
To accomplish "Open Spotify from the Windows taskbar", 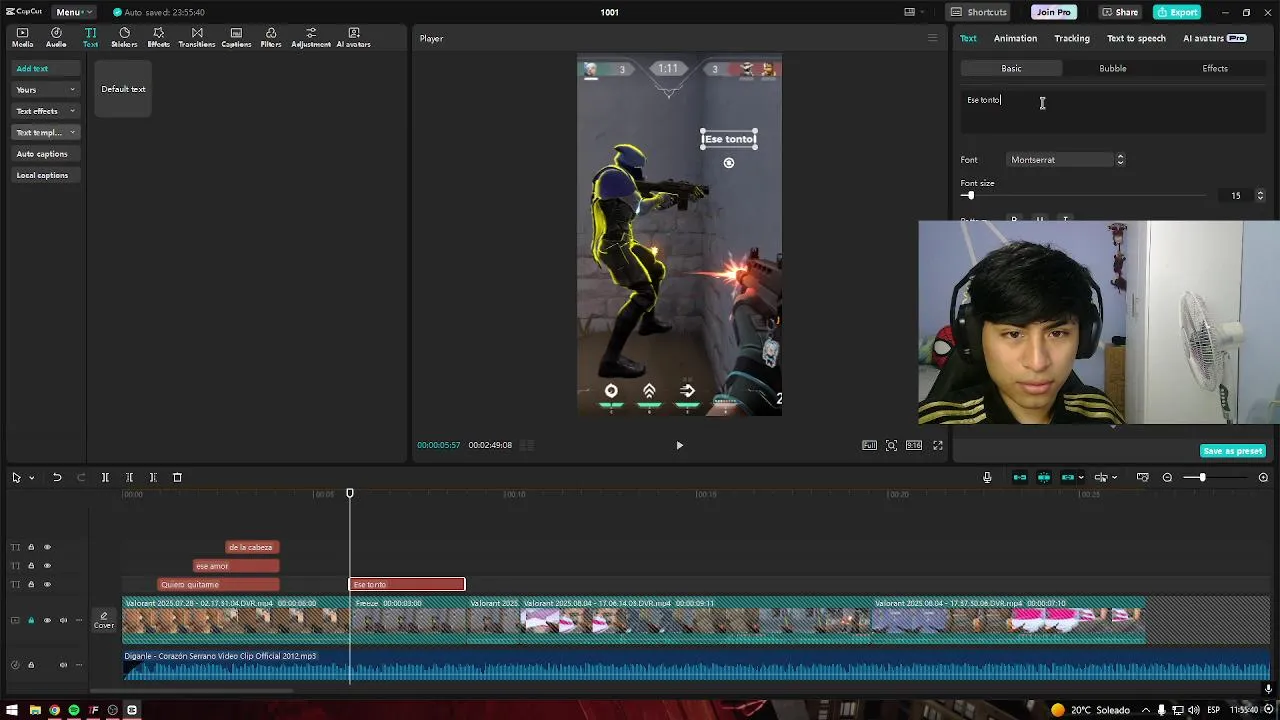I will 73,710.
